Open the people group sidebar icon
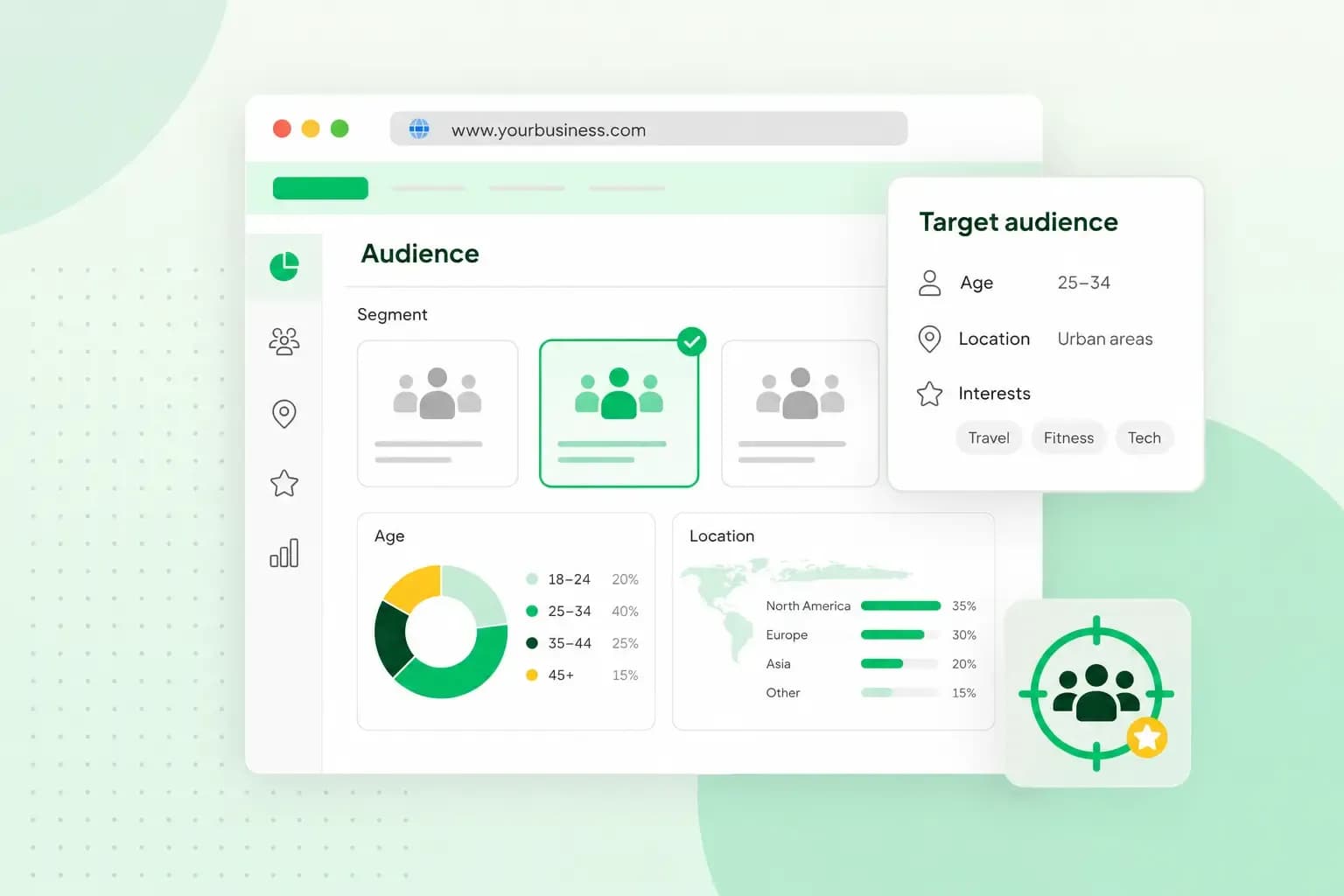The width and height of the screenshot is (1344, 896). tap(284, 341)
